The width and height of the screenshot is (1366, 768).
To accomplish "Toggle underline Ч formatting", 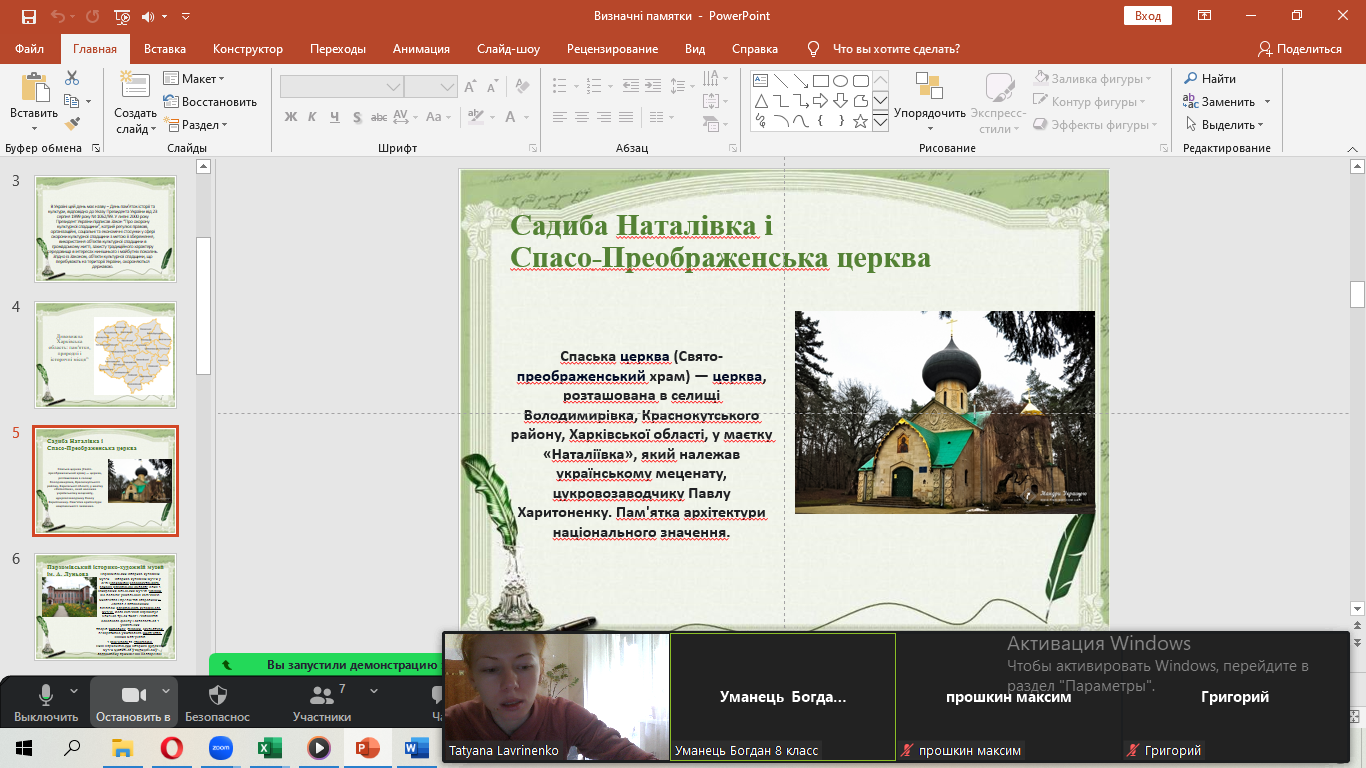I will (335, 117).
